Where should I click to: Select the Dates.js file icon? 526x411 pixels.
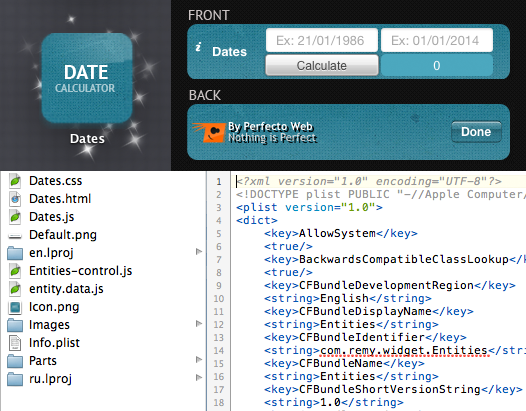(x=15, y=217)
